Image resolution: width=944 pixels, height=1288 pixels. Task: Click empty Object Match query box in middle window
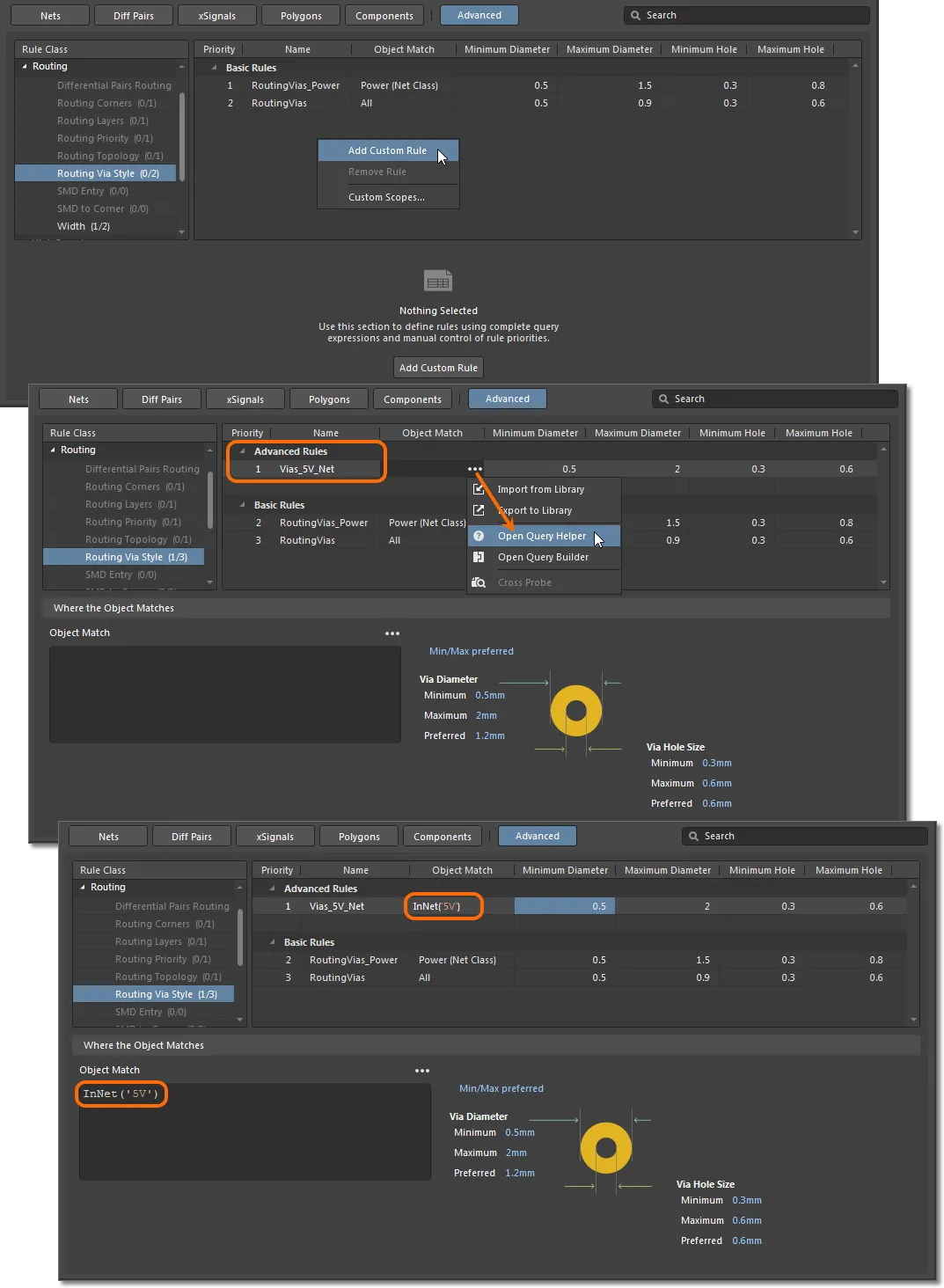point(225,694)
